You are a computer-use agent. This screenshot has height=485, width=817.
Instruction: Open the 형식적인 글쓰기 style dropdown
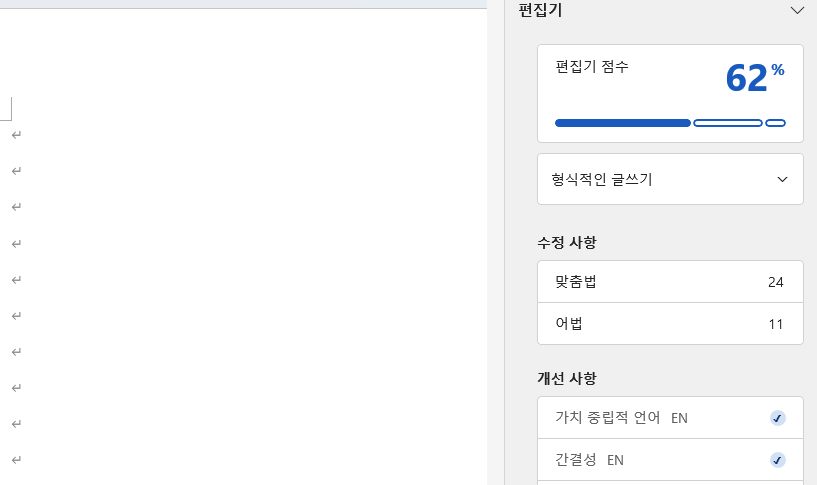pyautogui.click(x=669, y=180)
